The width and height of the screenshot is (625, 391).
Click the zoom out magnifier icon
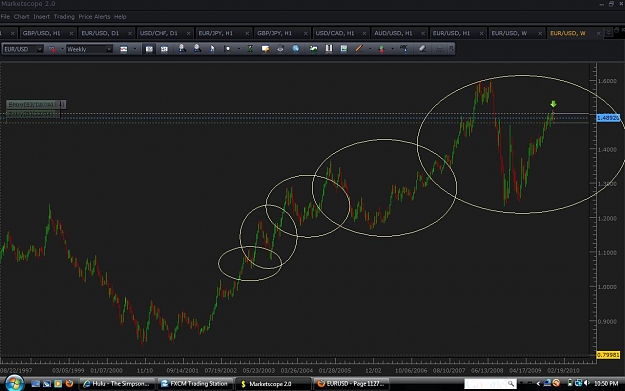197,49
